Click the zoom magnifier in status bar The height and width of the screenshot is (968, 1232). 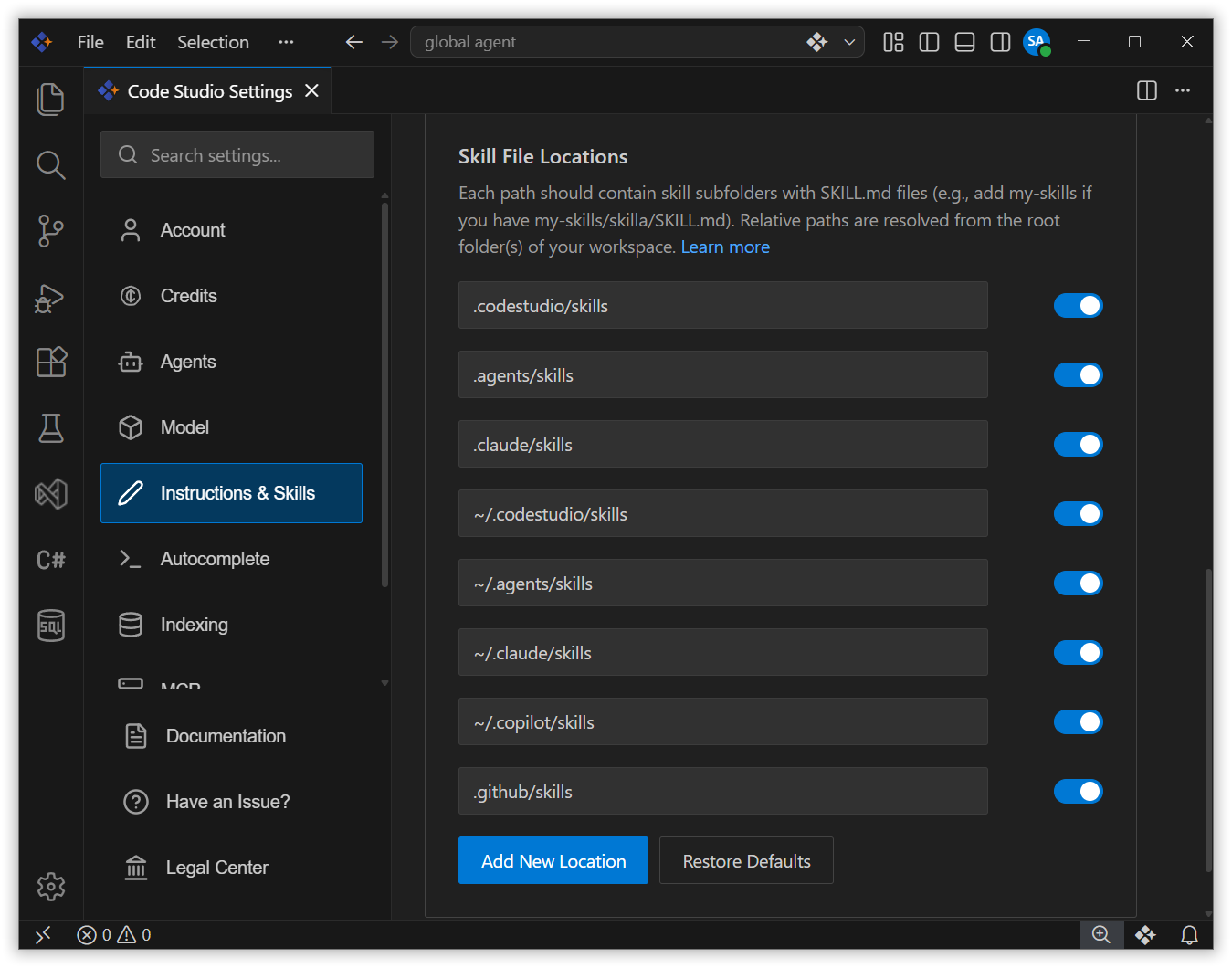(x=1101, y=934)
